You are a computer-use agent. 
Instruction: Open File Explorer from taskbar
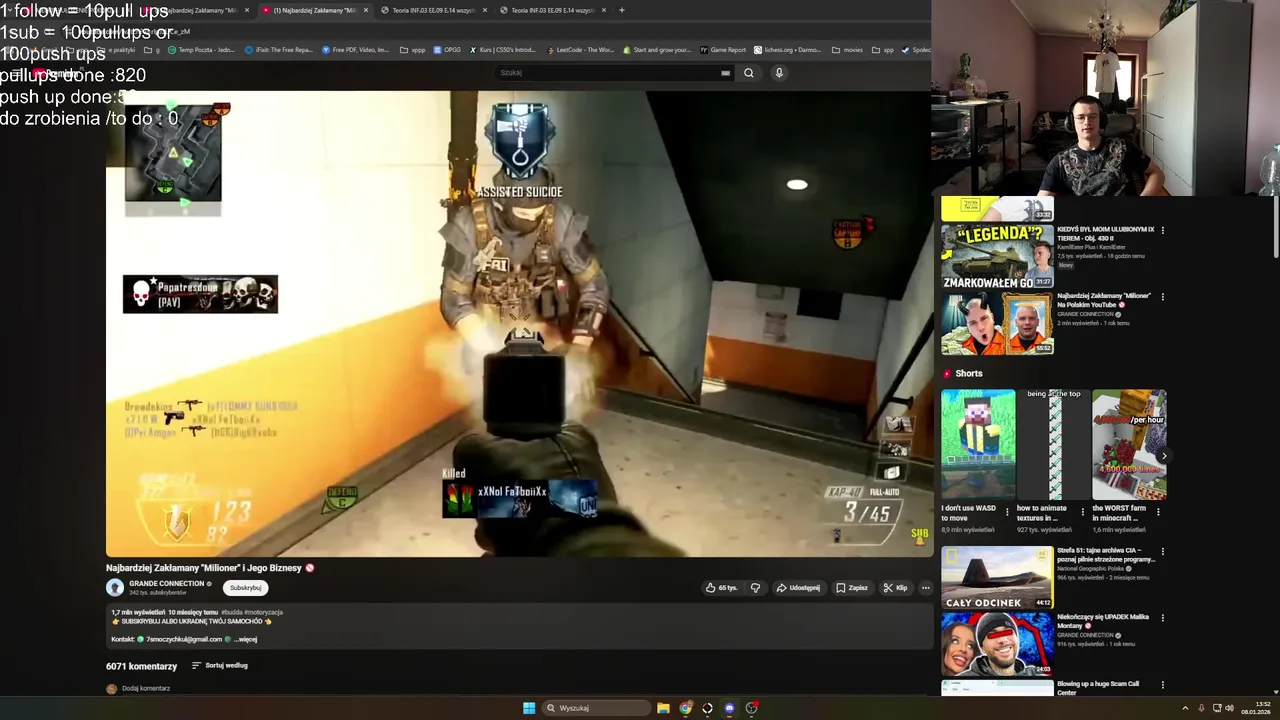[663, 708]
